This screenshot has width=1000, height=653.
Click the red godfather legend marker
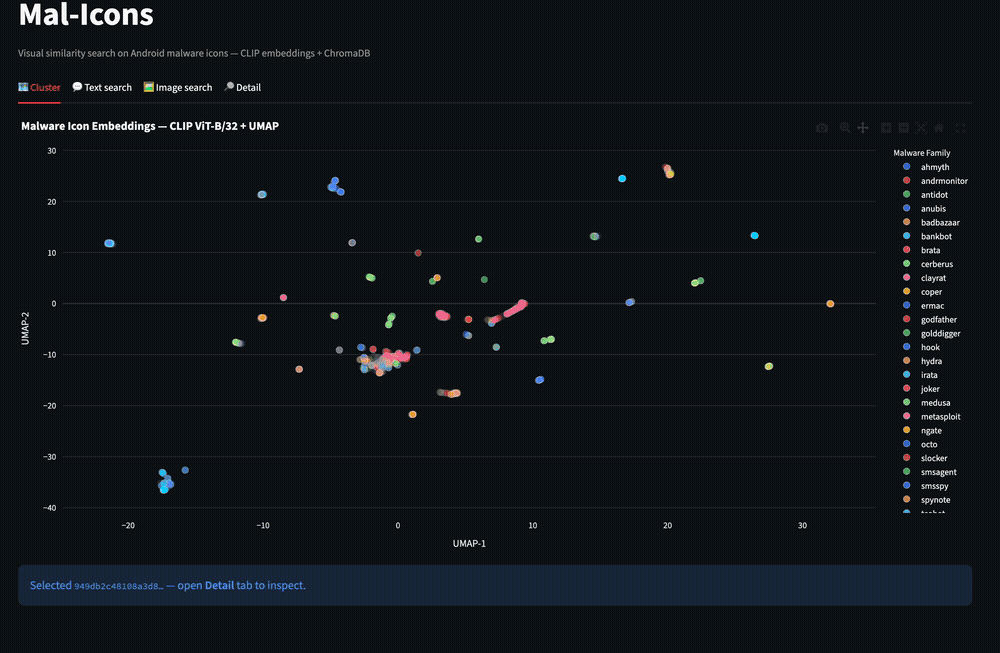click(906, 319)
